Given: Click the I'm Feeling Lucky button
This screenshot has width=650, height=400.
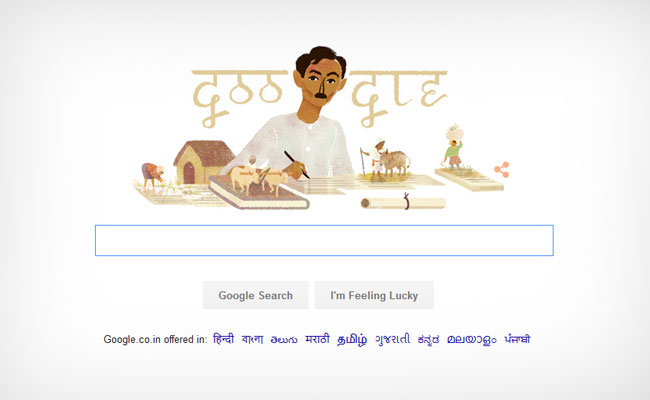Looking at the screenshot, I should (374, 295).
